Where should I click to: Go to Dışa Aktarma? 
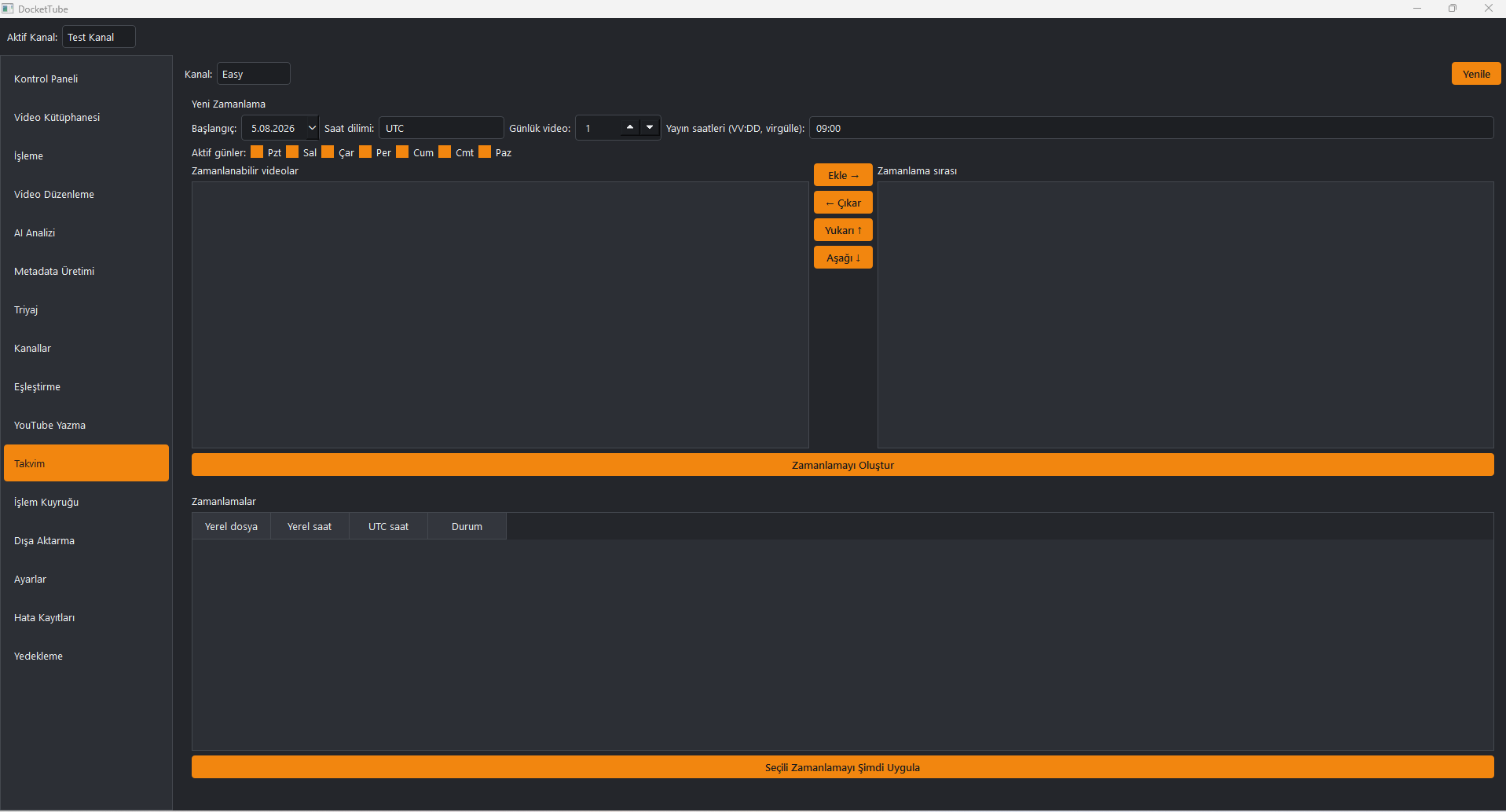(86, 540)
